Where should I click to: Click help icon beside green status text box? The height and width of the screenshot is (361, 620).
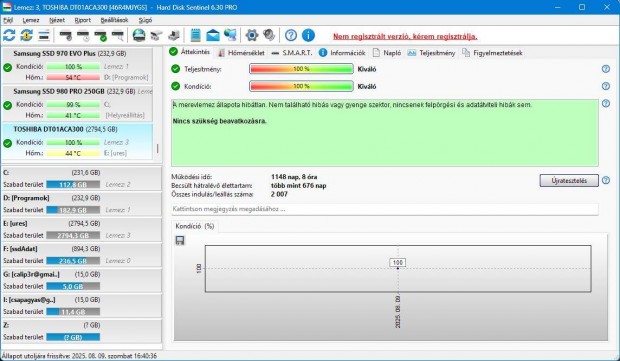coord(606,104)
